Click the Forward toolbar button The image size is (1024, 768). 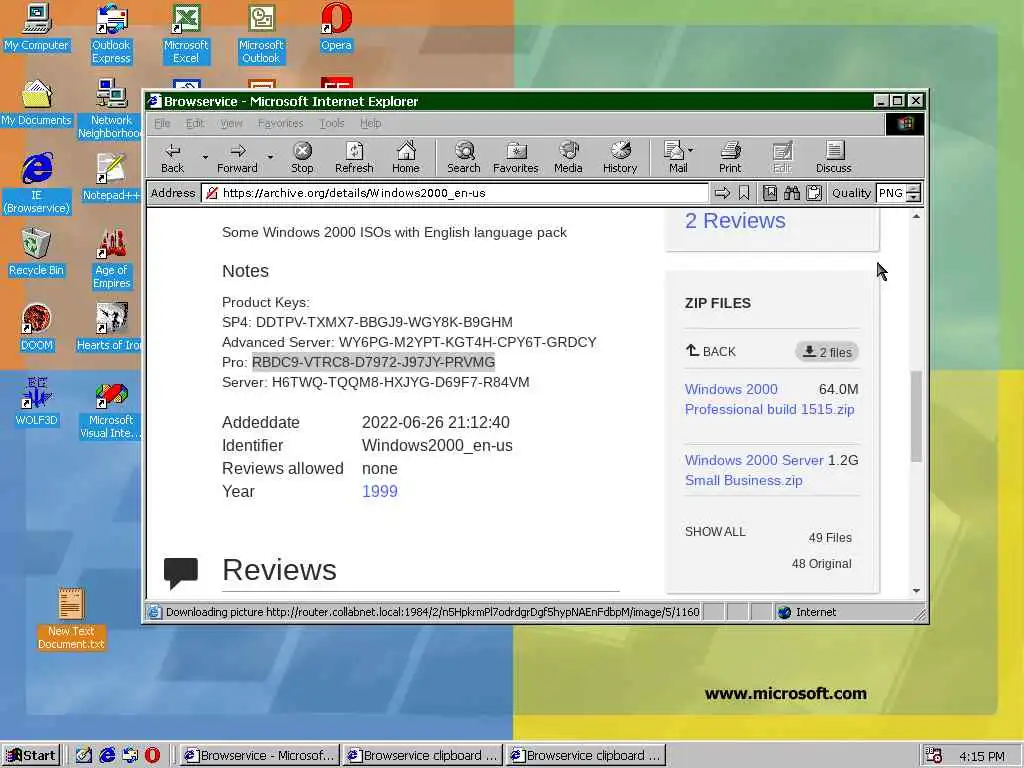pyautogui.click(x=237, y=157)
